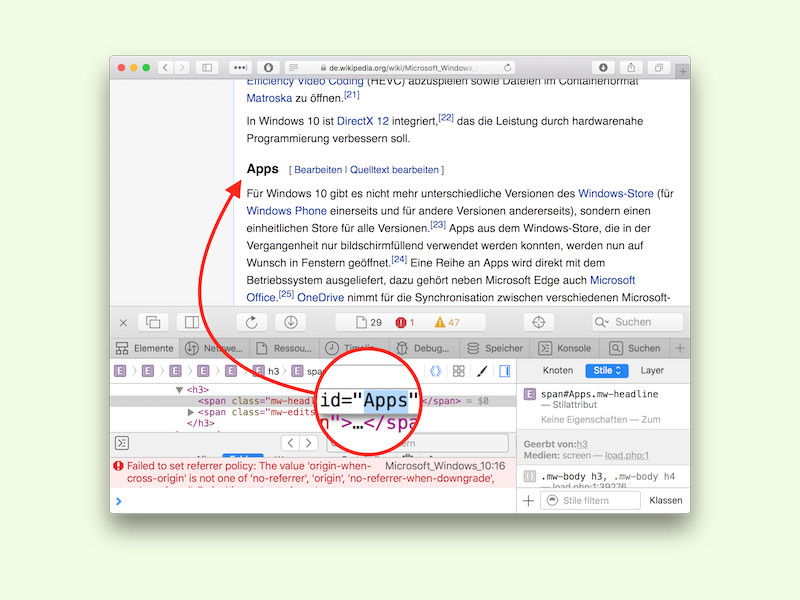Click the inspector Suchen search field
This screenshot has height=600, width=800.
click(x=637, y=322)
